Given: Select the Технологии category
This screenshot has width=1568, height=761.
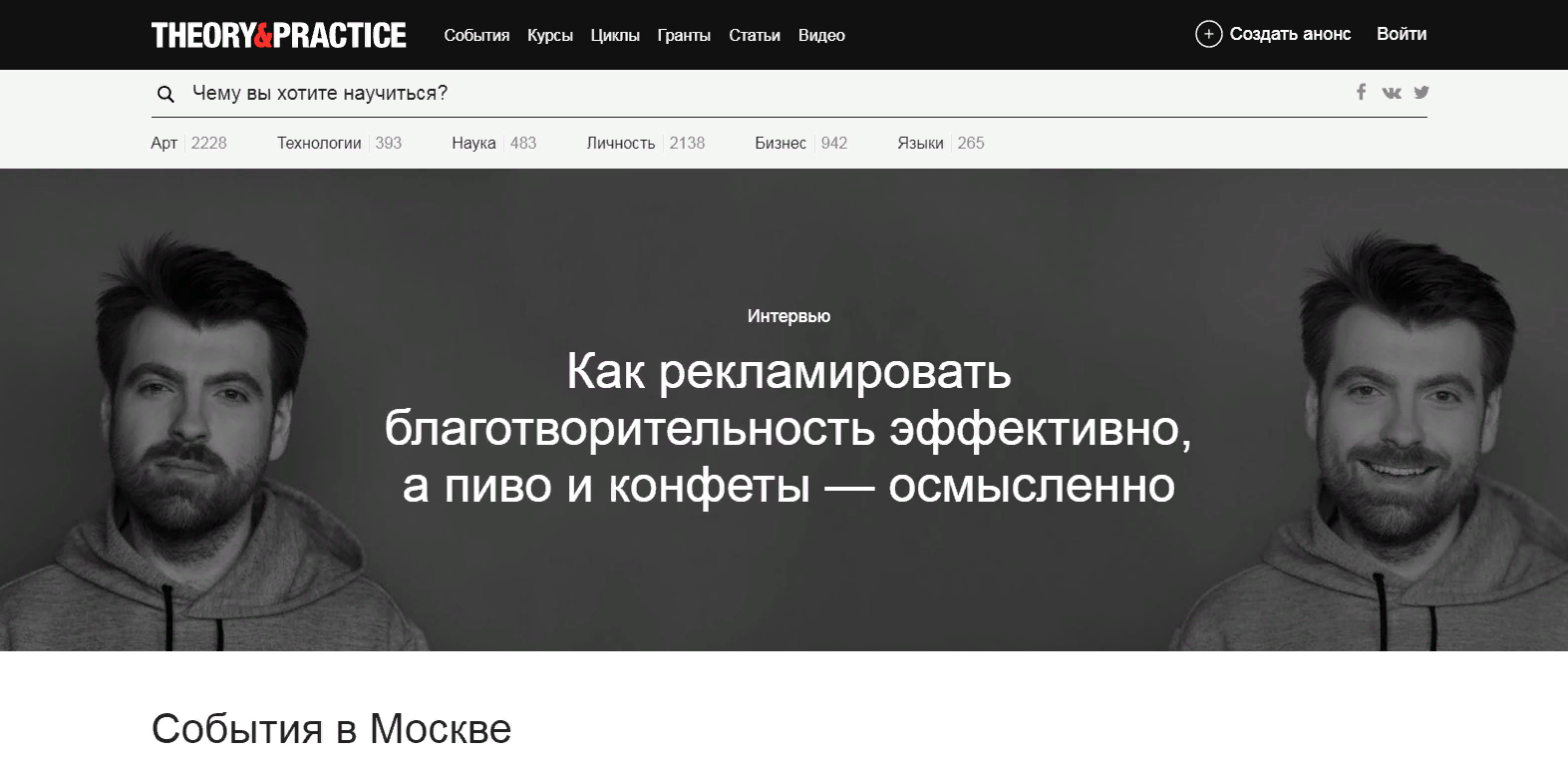Looking at the screenshot, I should tap(319, 143).
